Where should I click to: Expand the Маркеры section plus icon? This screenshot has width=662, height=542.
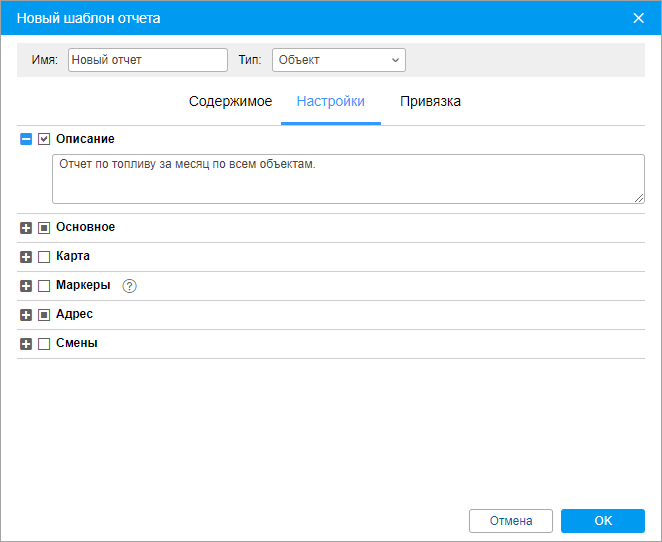pyautogui.click(x=26, y=286)
